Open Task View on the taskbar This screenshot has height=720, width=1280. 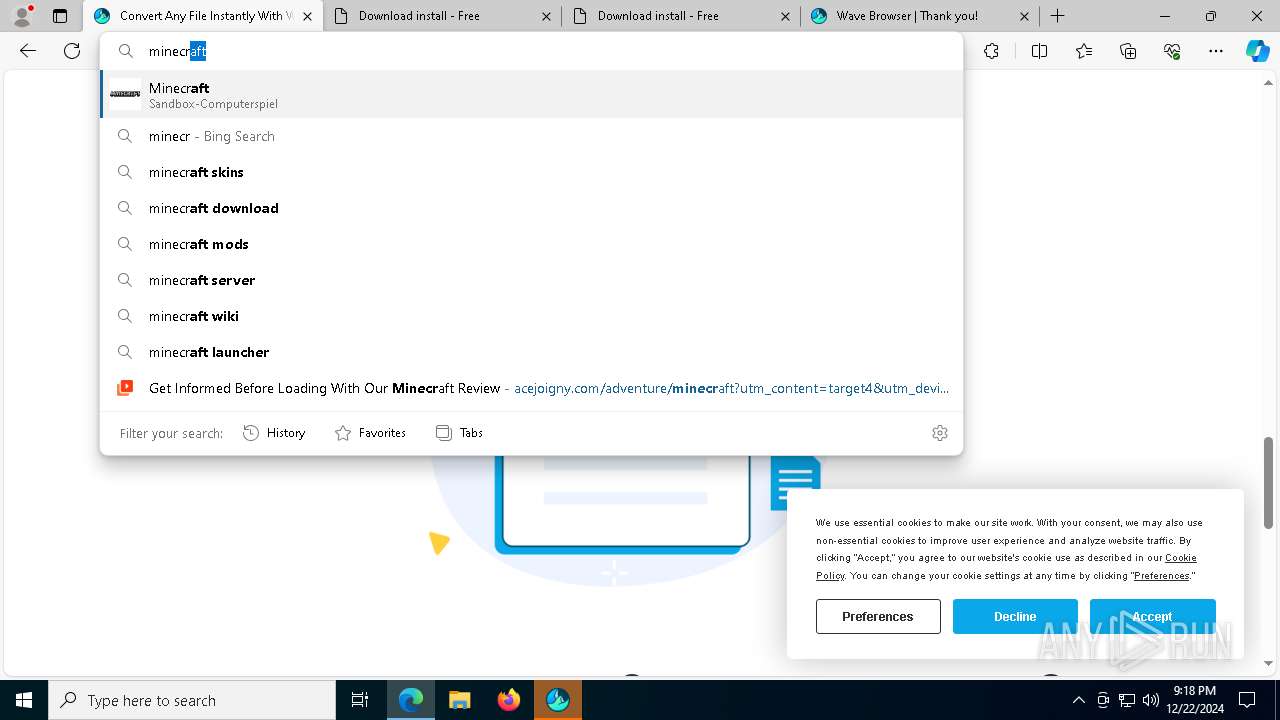360,700
